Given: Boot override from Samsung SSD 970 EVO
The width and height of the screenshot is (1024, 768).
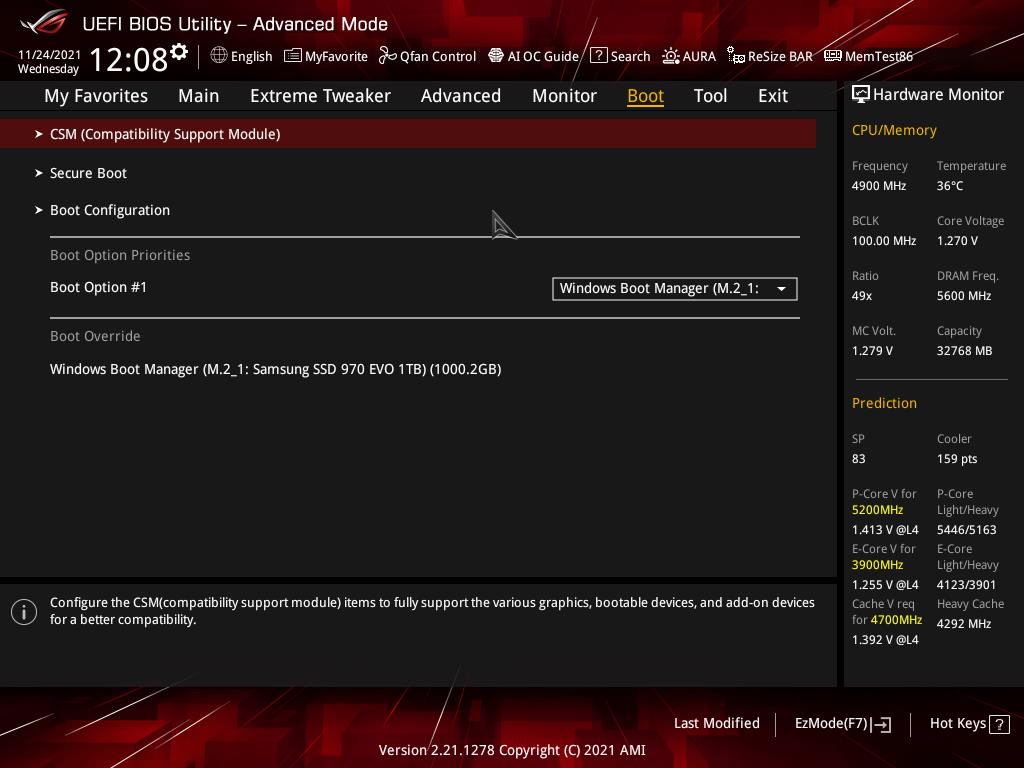Looking at the screenshot, I should coord(275,369).
